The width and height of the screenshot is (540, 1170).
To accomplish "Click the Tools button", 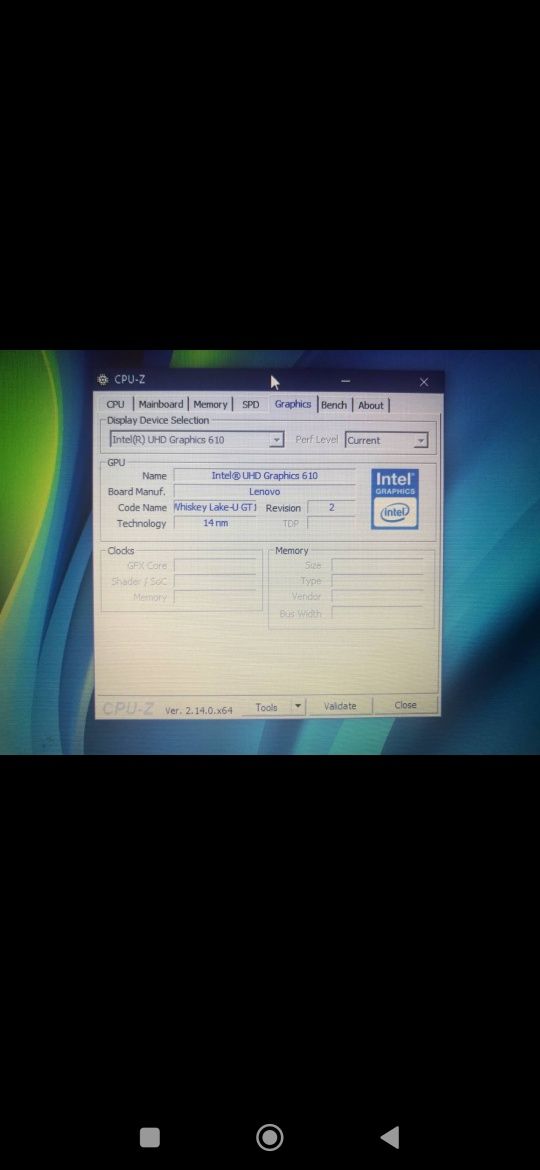I will click(x=266, y=707).
